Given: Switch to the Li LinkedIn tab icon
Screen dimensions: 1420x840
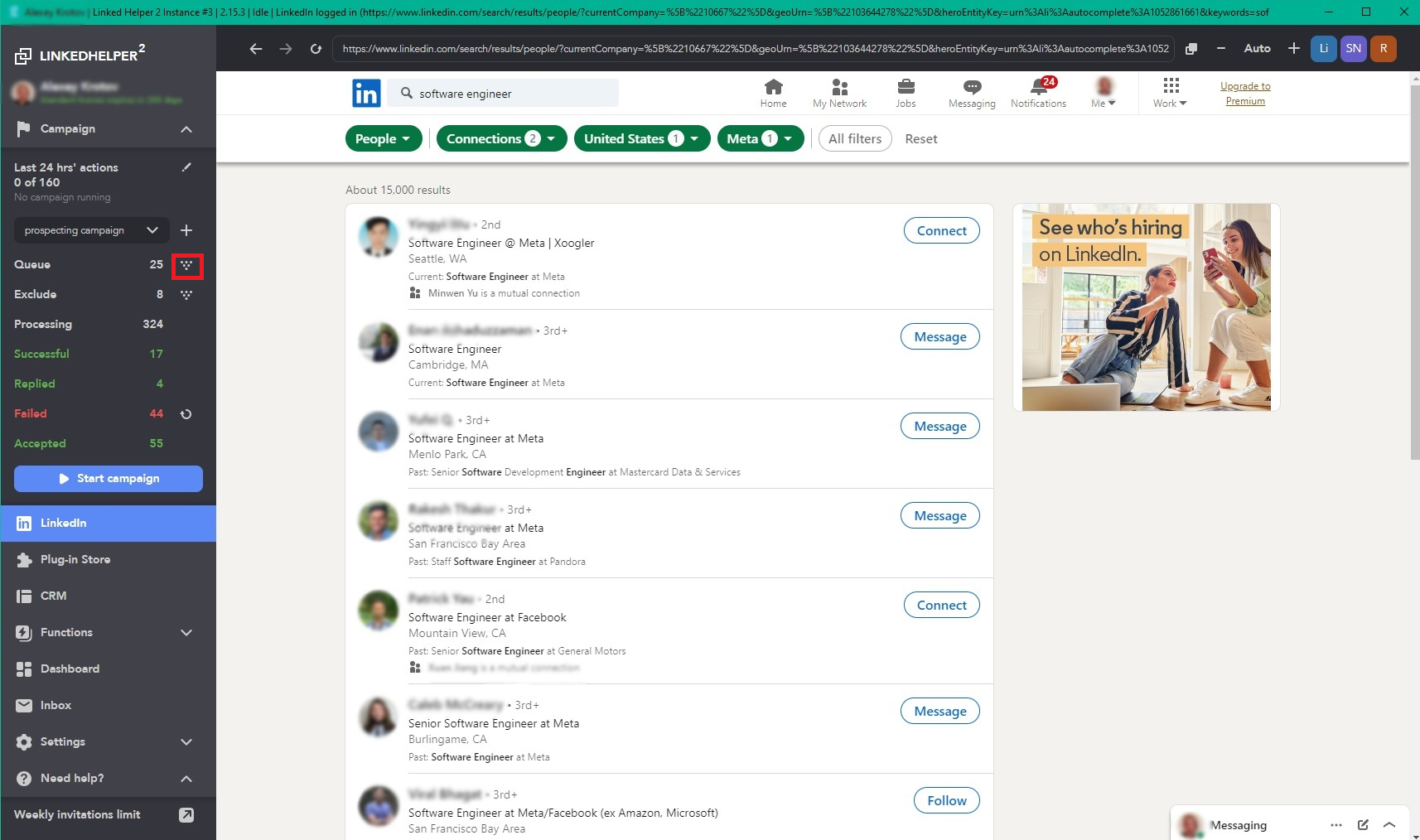Looking at the screenshot, I should tap(1324, 49).
